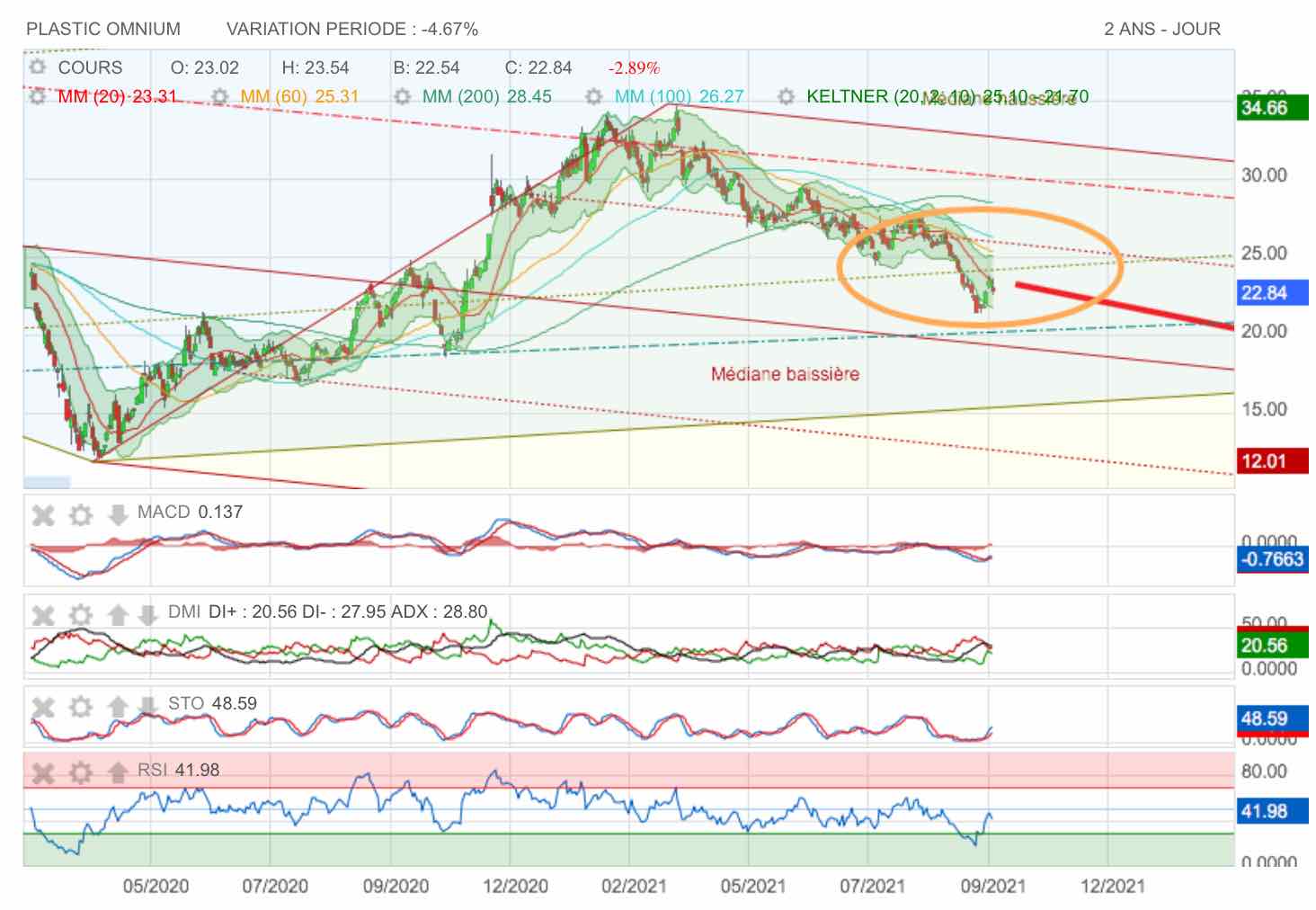The height and width of the screenshot is (910, 1316).
Task: Click the blue 22.84 current price tag
Action: pyautogui.click(x=1273, y=293)
